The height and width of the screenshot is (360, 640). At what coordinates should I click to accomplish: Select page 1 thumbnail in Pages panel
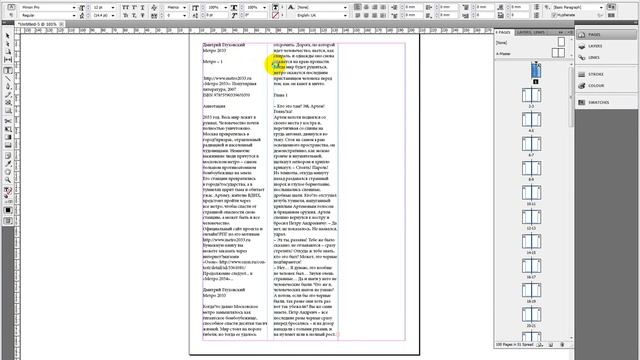coord(536,70)
